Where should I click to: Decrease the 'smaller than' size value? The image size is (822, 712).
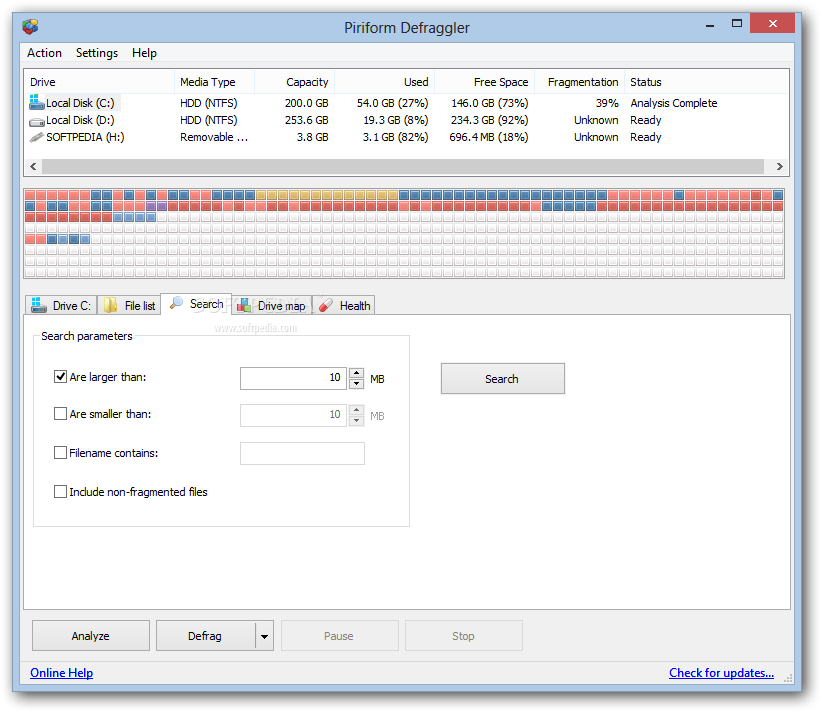[x=356, y=420]
